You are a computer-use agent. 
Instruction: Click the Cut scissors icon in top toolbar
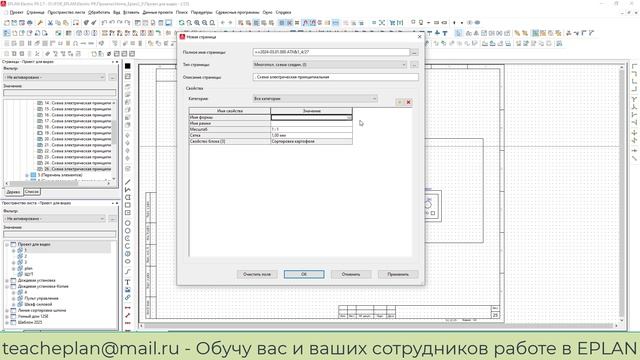[x=50, y=23]
